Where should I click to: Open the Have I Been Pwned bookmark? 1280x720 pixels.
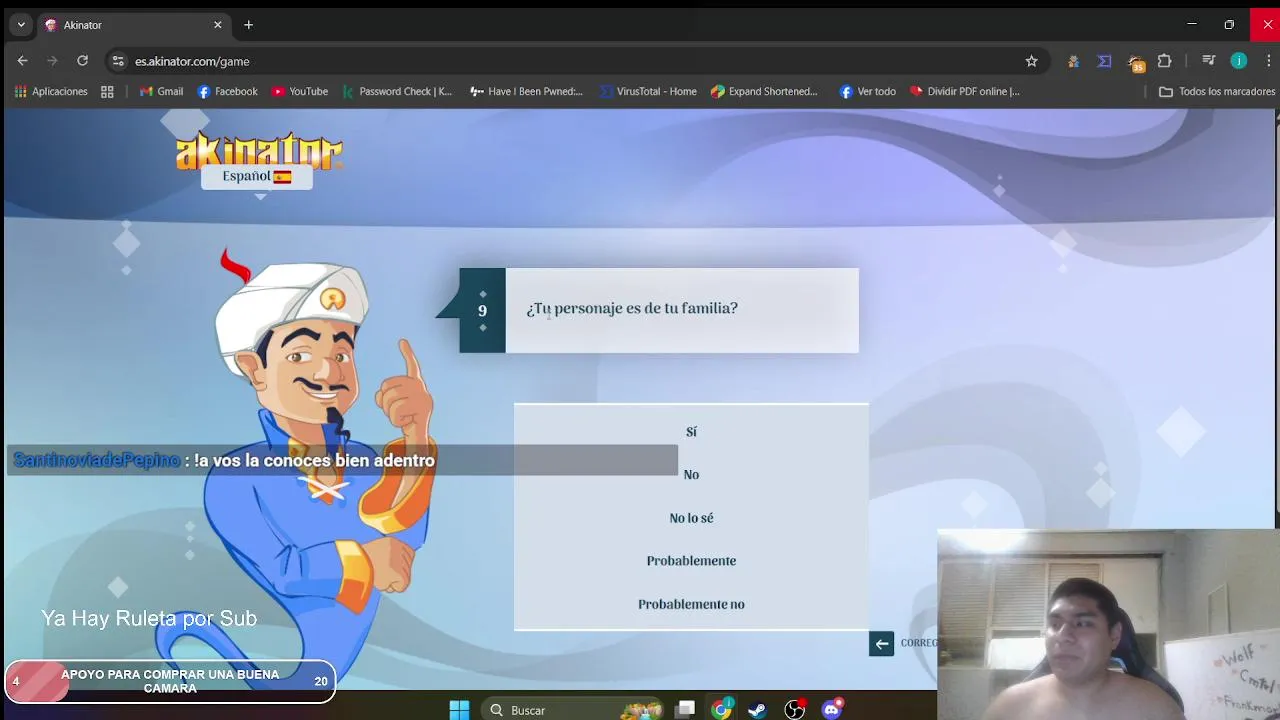(x=526, y=91)
